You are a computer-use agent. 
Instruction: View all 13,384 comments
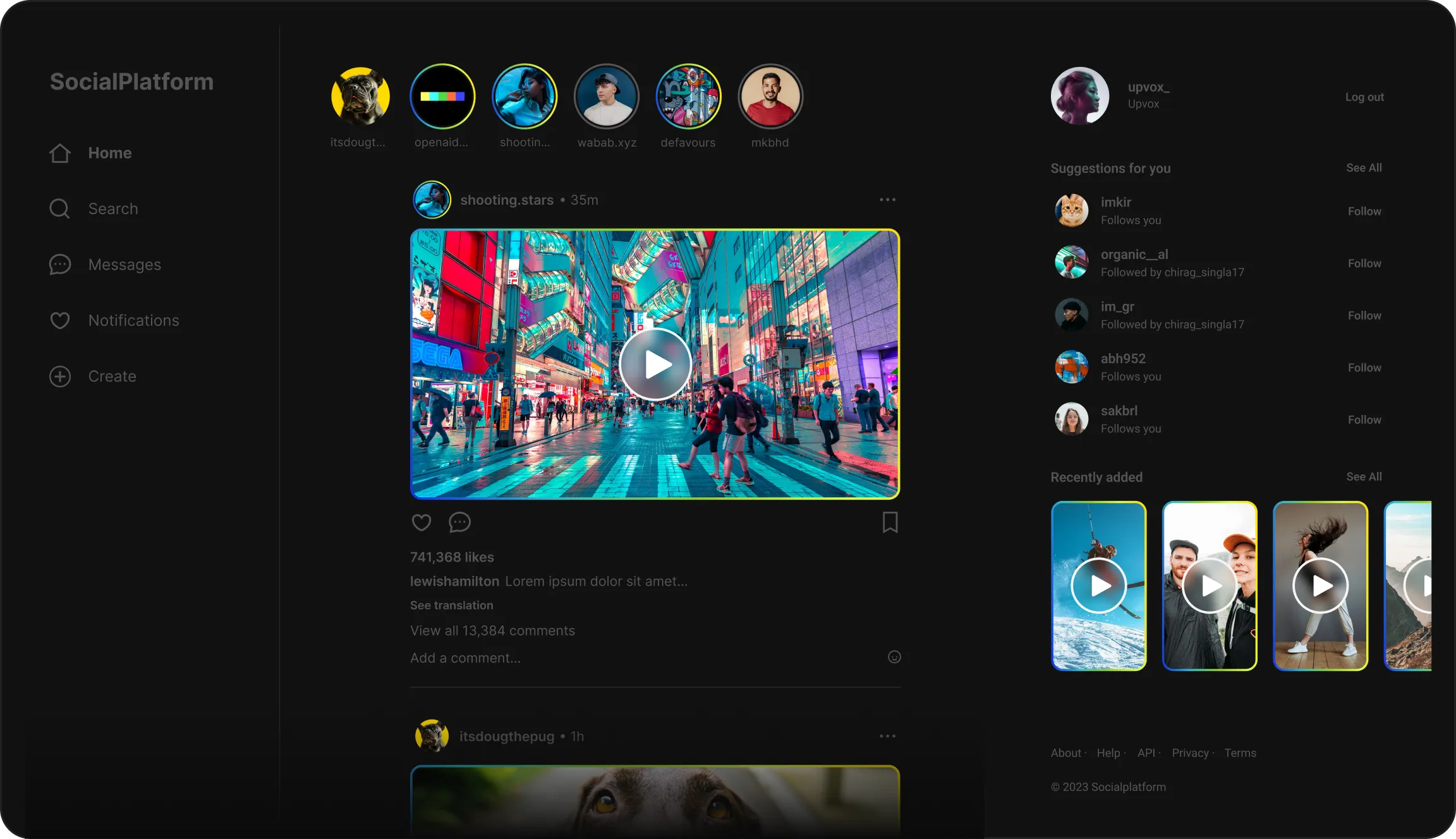(x=492, y=631)
